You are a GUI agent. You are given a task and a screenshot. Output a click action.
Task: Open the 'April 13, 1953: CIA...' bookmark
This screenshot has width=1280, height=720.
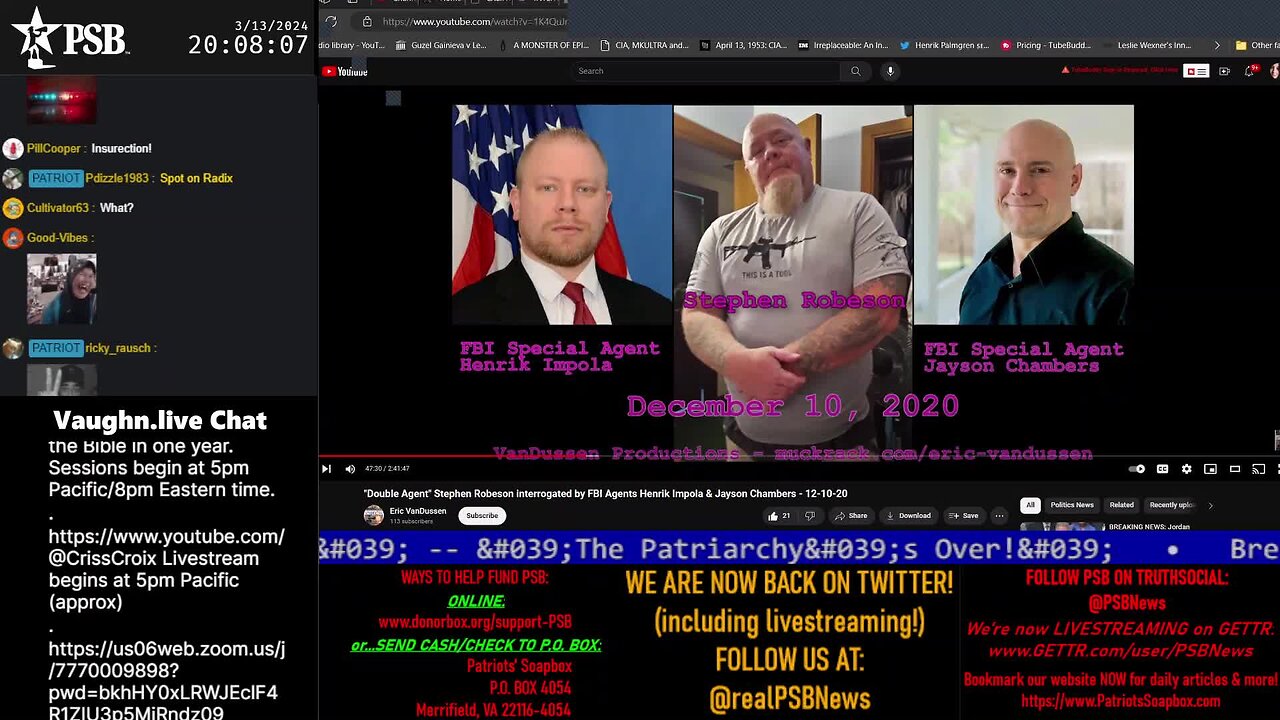tap(744, 45)
